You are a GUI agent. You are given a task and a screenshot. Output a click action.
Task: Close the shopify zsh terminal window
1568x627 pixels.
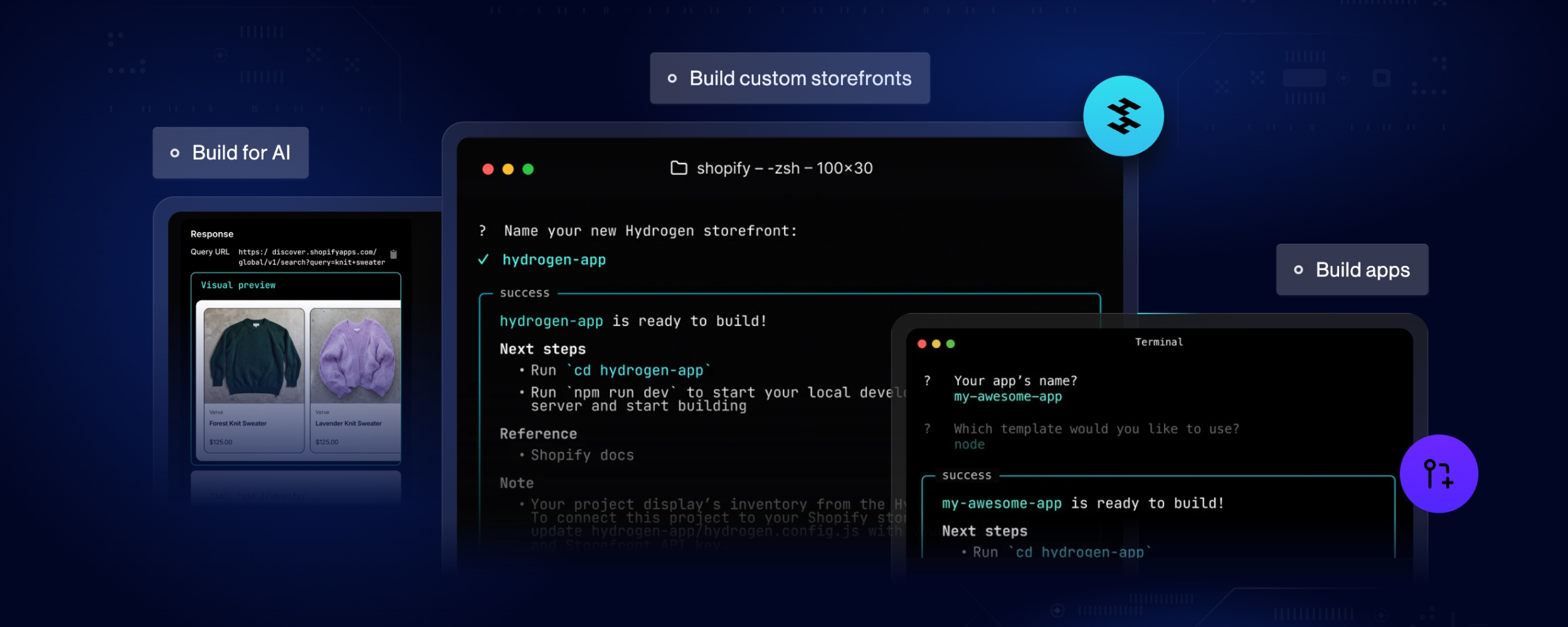[x=488, y=169]
